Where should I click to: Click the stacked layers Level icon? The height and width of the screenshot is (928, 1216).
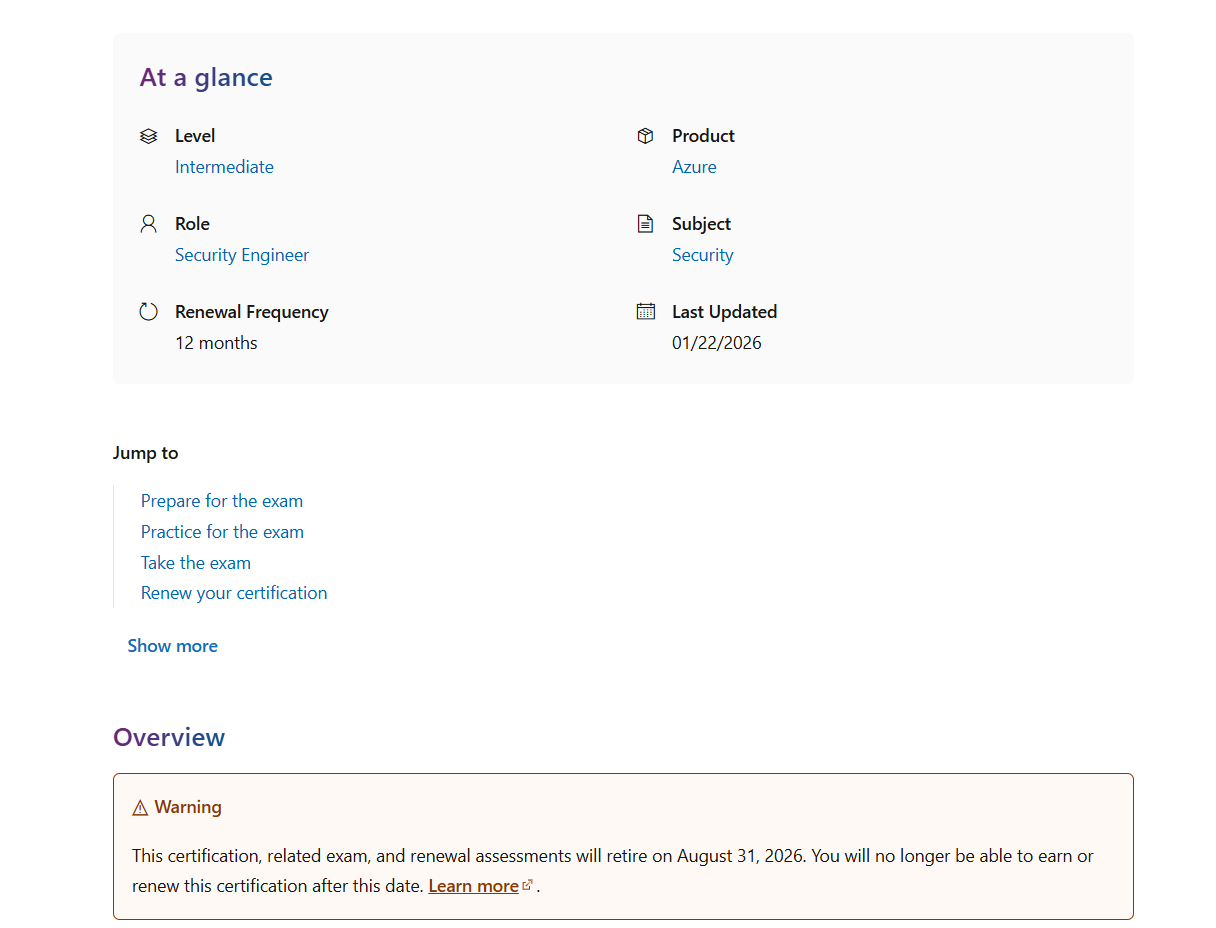[149, 136]
